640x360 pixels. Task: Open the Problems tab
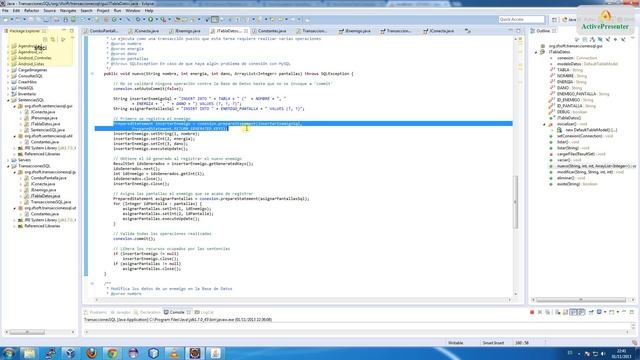click(95, 312)
